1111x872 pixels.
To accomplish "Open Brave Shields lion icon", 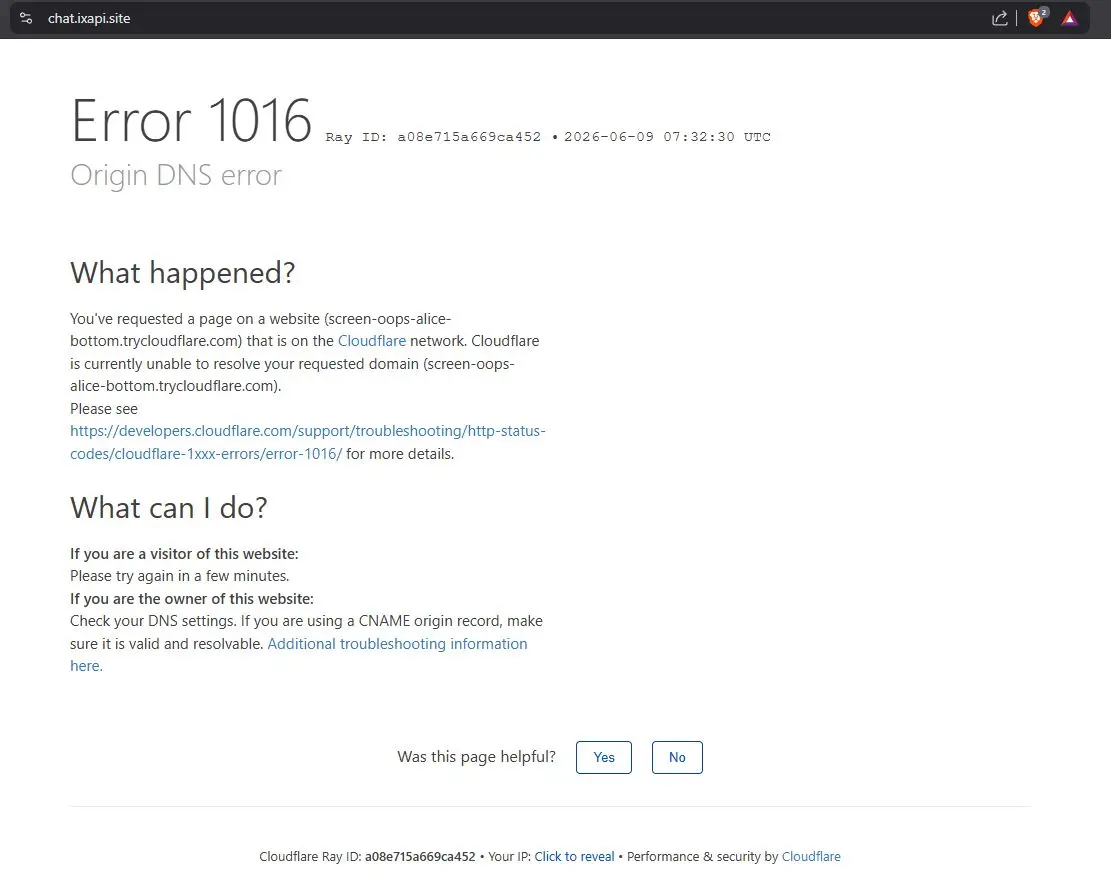I will coord(1037,18).
